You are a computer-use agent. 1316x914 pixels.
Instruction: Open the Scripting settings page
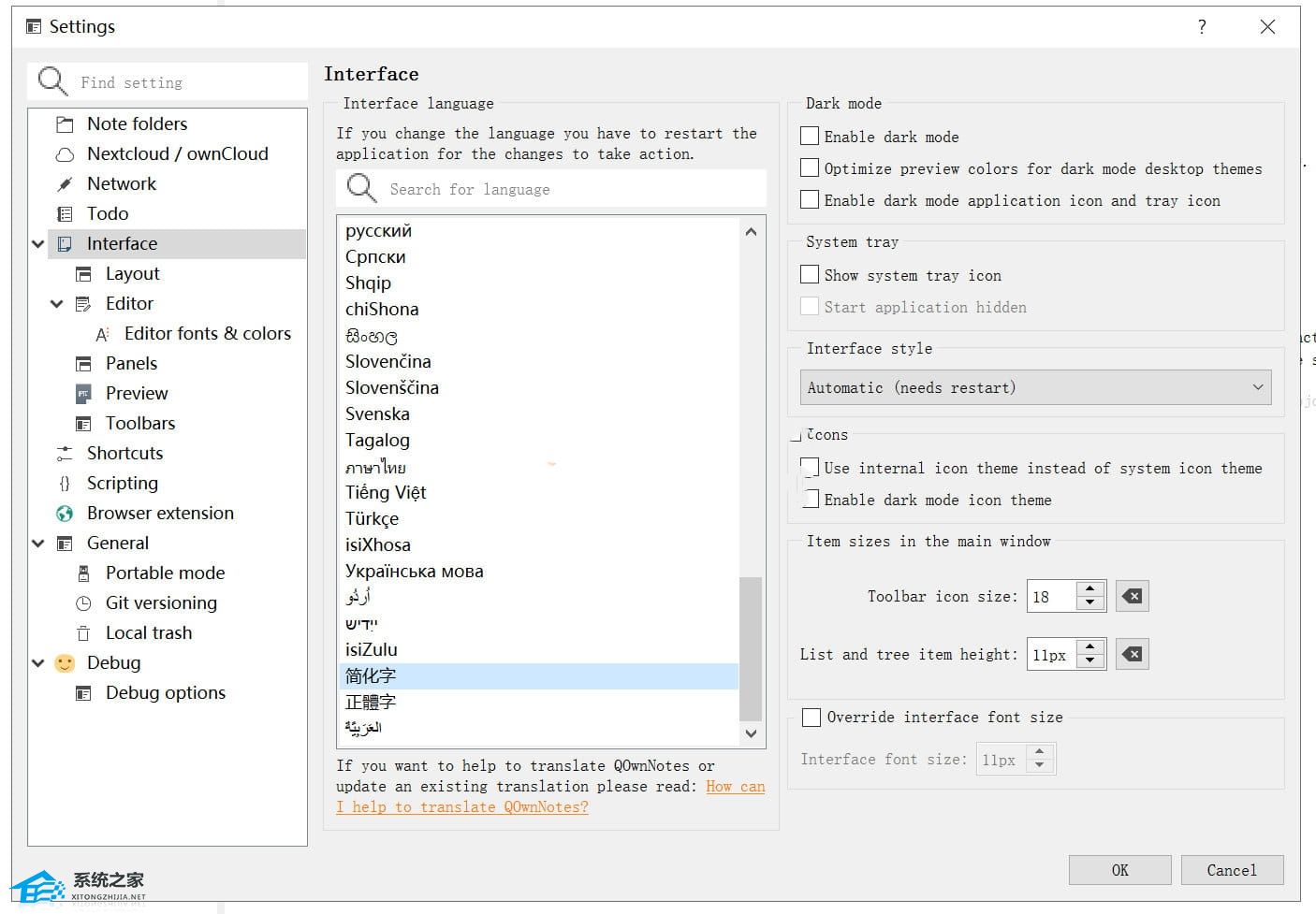[123, 484]
